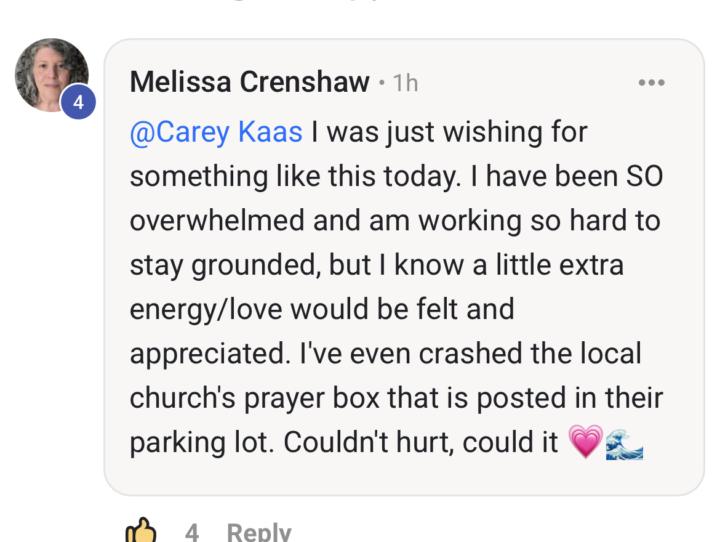Screen dimensions: 720x542
Task: Click the word "appreciated" in the comment
Action: 210,355
